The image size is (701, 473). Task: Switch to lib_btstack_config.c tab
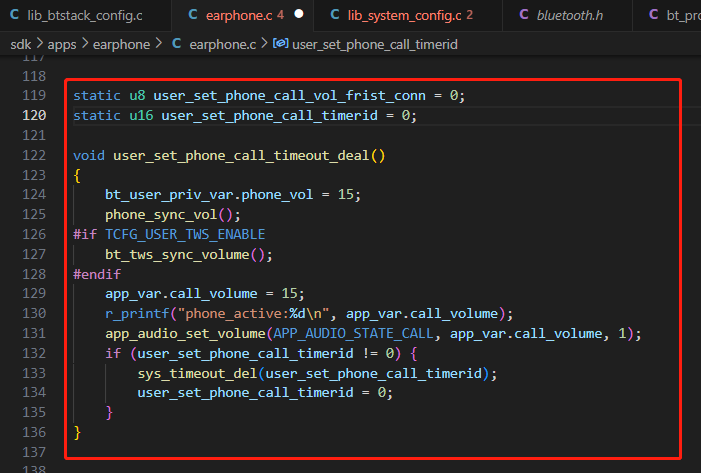[x=85, y=15]
